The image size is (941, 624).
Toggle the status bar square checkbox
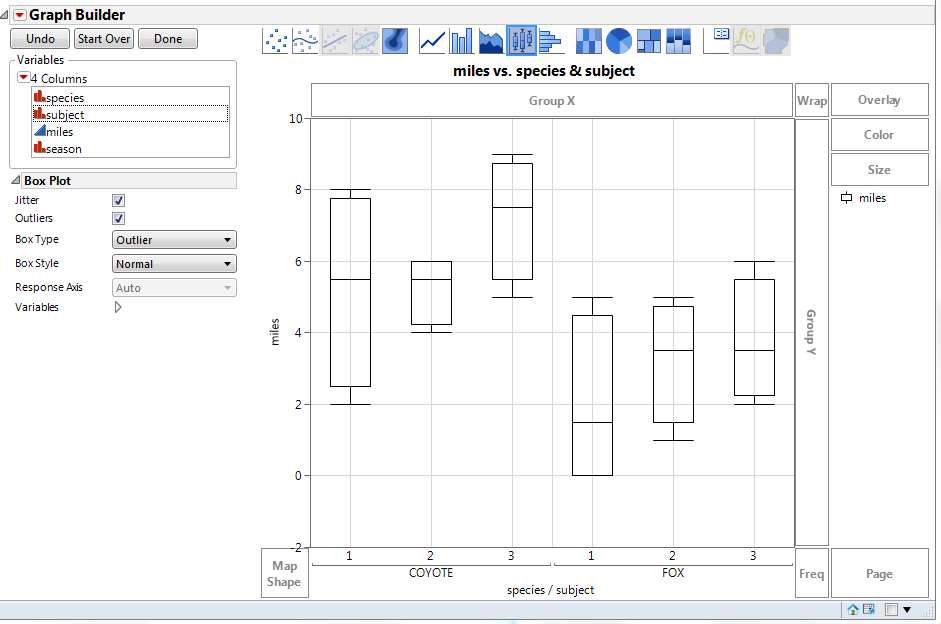pos(891,610)
